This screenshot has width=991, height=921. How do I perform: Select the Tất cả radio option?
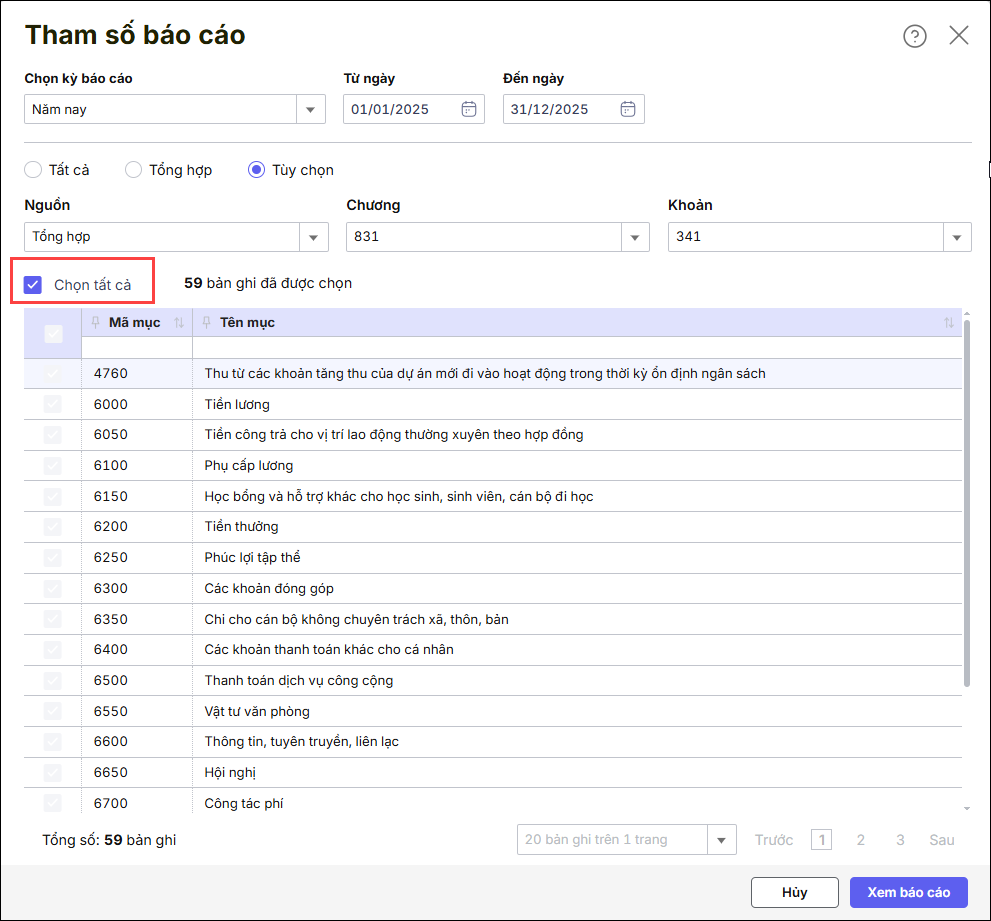tap(33, 170)
